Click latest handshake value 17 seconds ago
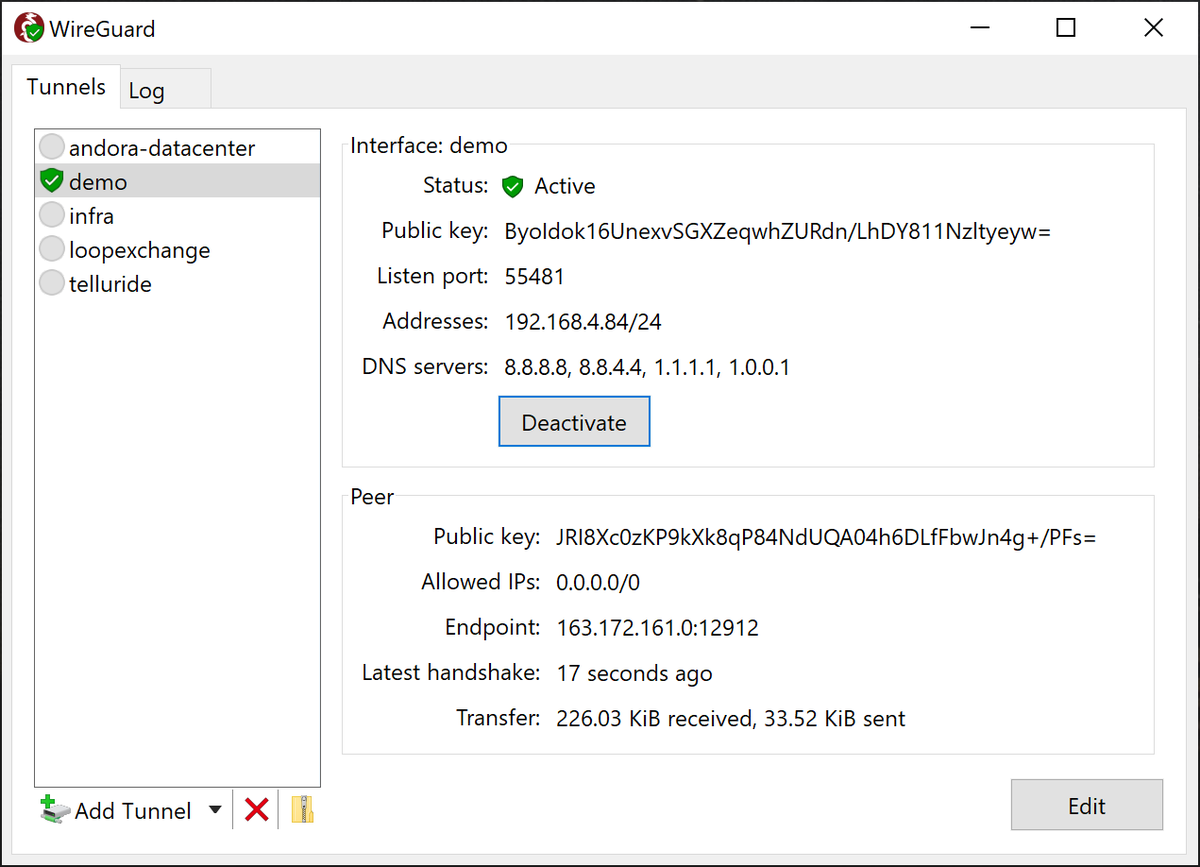This screenshot has width=1200, height=867. pos(635,673)
